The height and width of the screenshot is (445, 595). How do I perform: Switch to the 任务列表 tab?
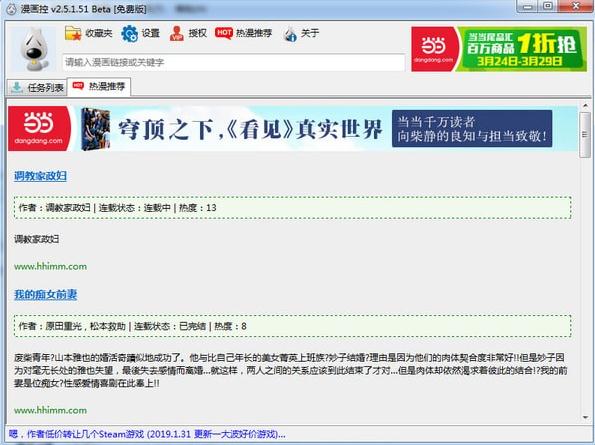click(37, 88)
